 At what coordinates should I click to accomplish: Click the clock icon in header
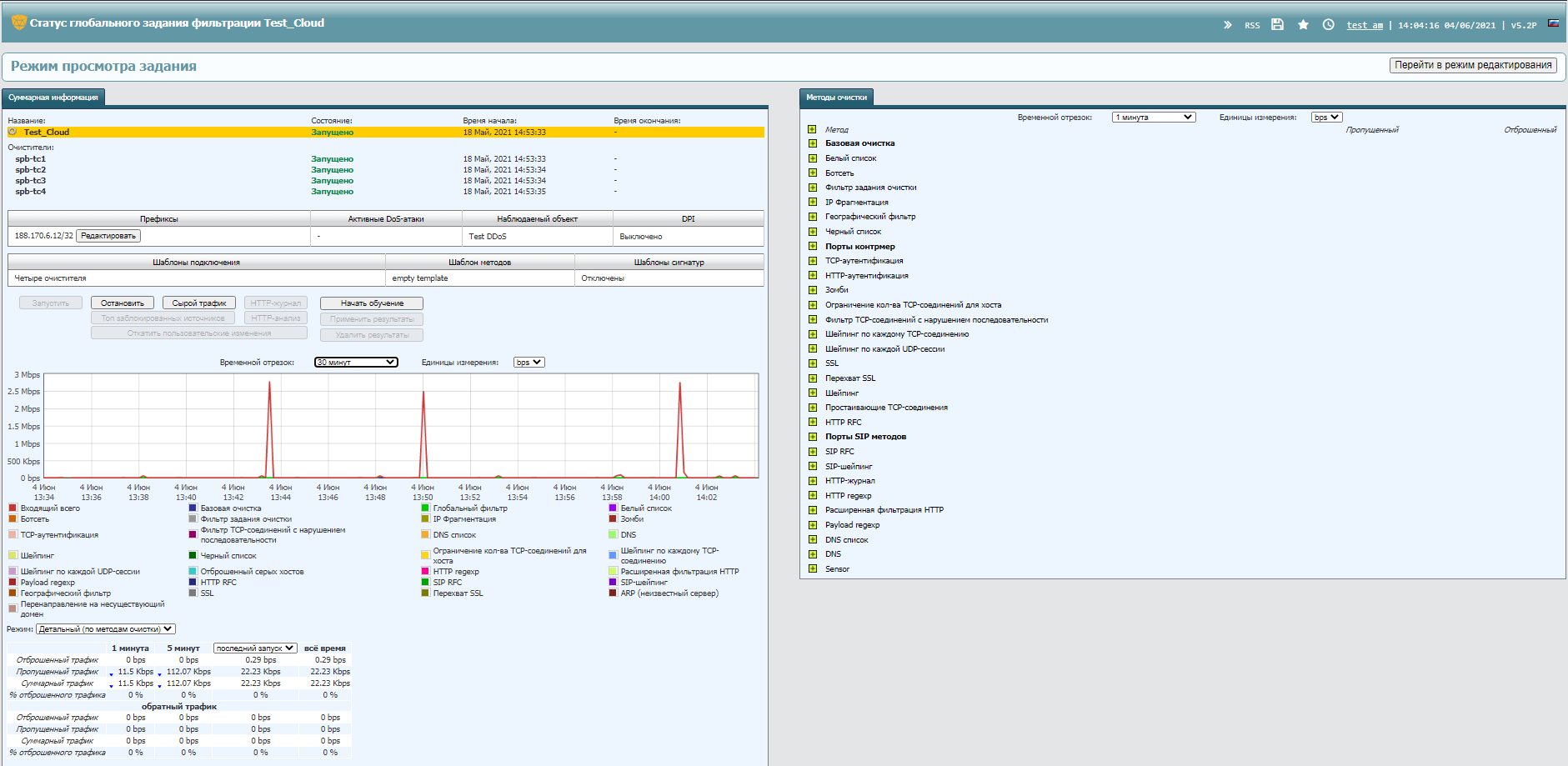pyautogui.click(x=1329, y=25)
